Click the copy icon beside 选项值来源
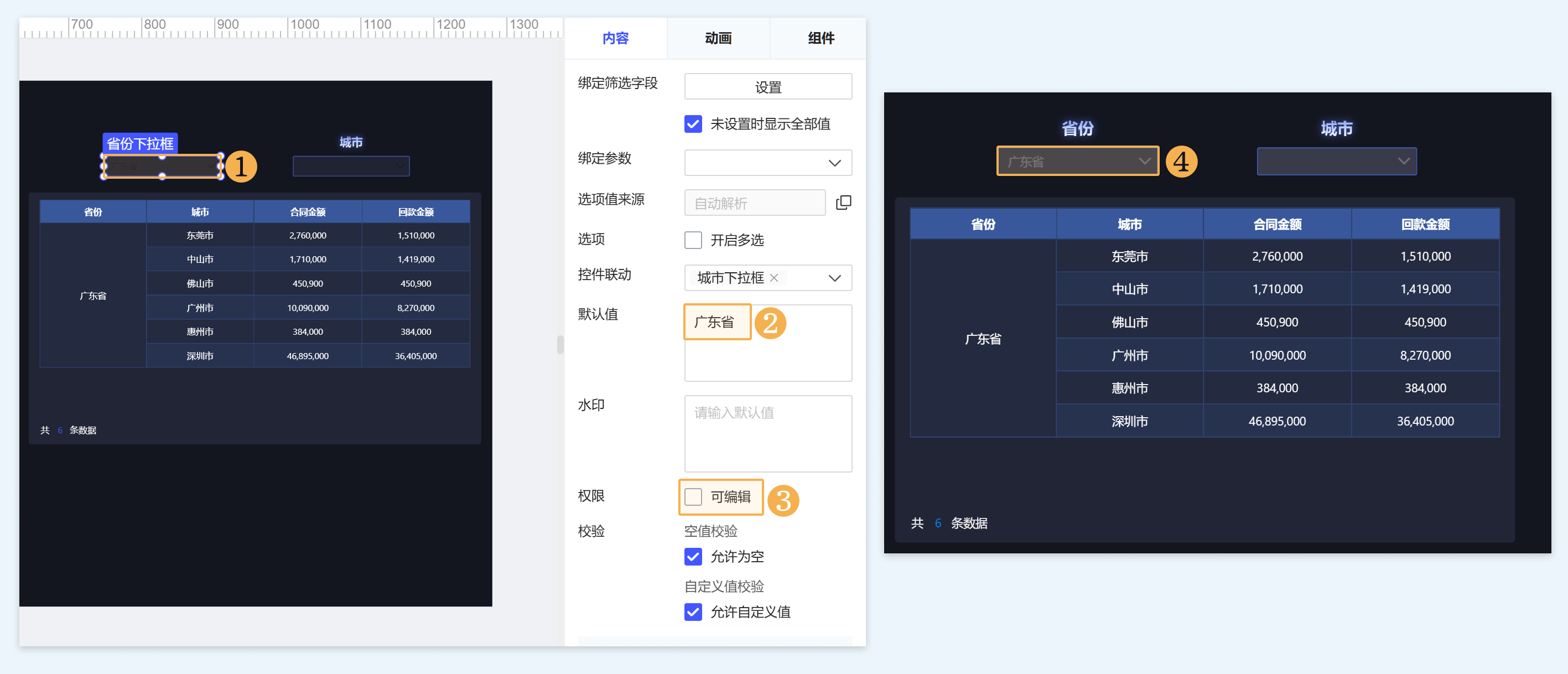This screenshot has height=674, width=1568. tap(843, 203)
